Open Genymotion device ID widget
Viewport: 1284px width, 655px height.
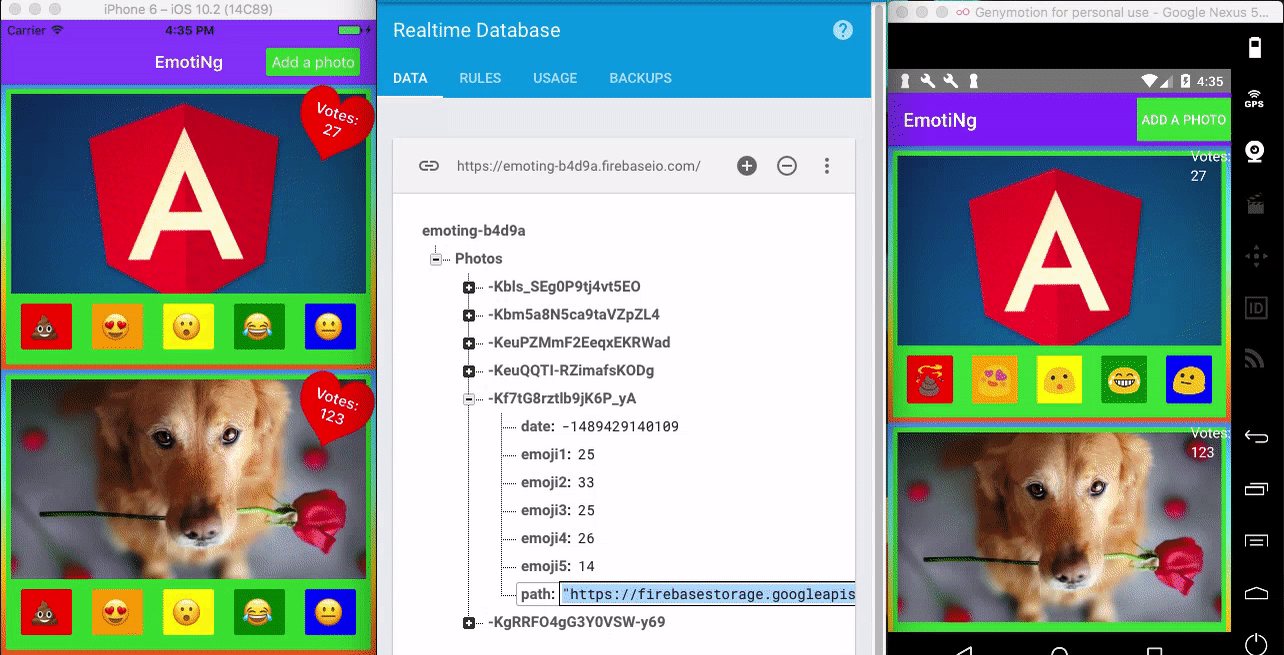pos(1254,308)
